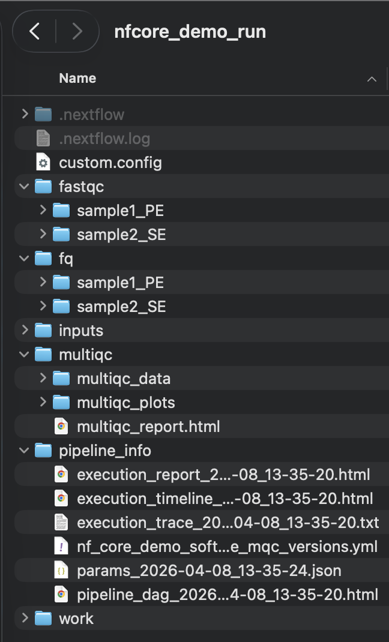Viewport: 389px width, 642px height.
Task: Click sample2_SE folder icon under fastqc
Action: coord(61,234)
